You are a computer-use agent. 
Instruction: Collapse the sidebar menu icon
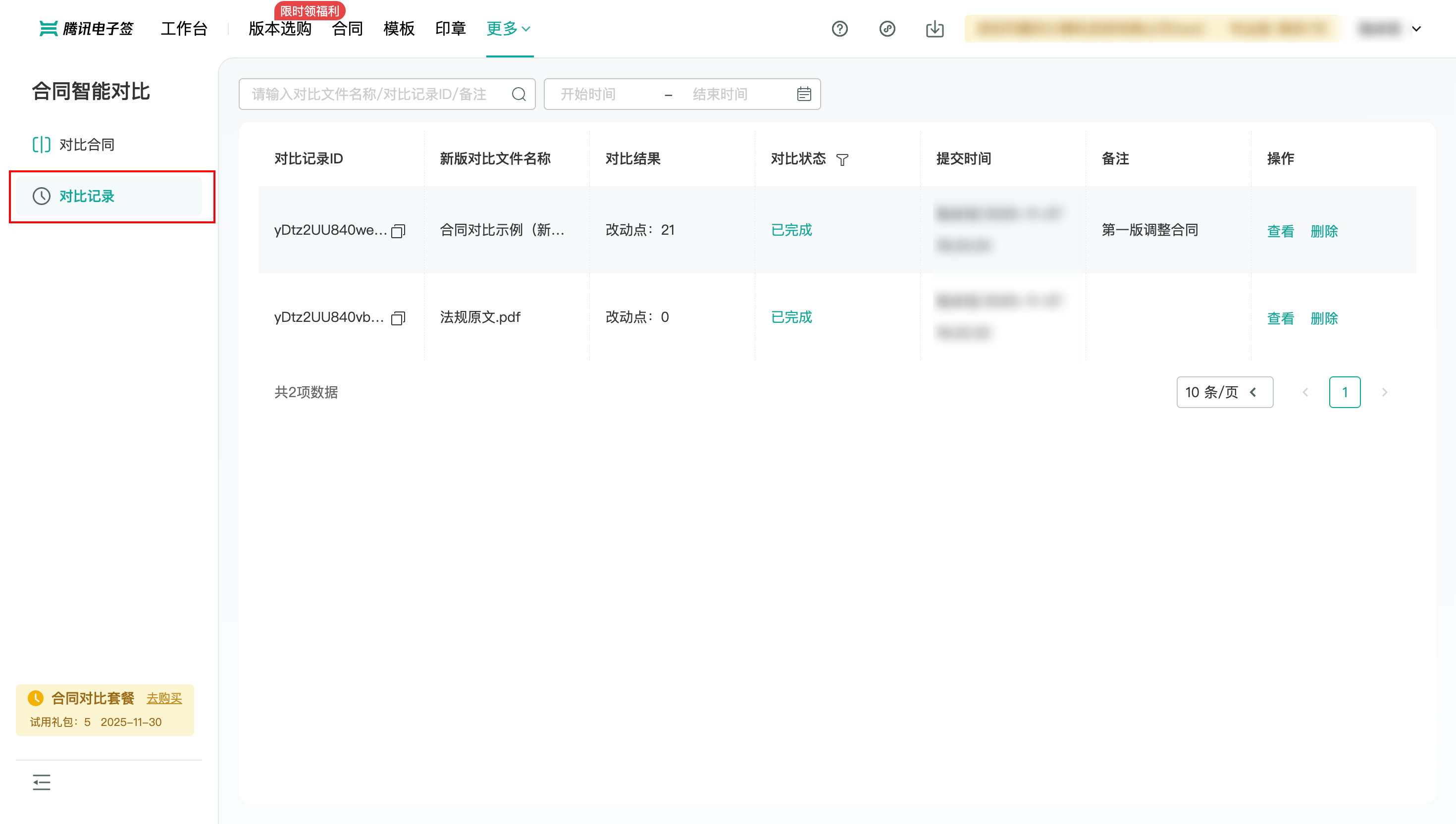click(41, 782)
